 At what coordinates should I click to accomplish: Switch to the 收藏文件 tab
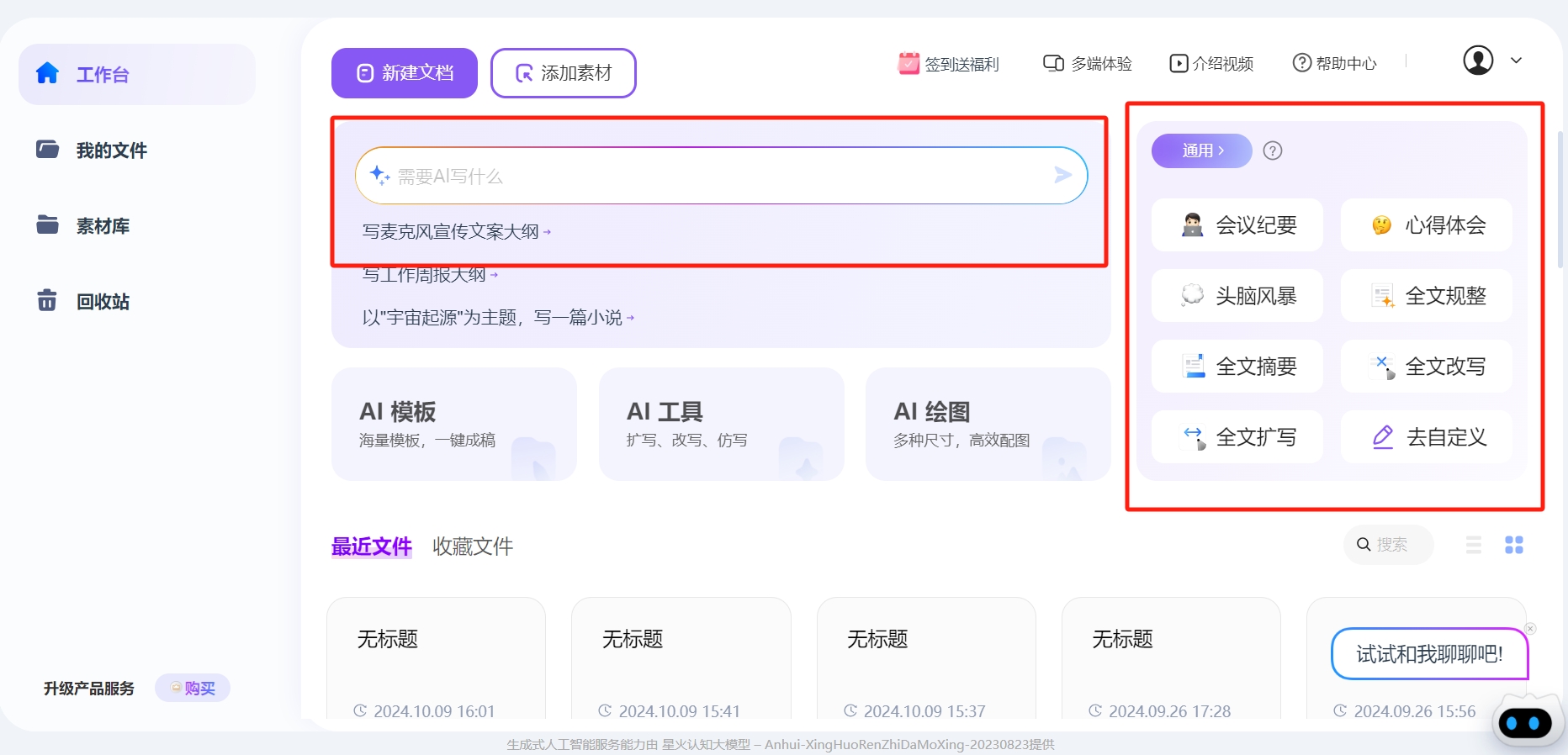[x=473, y=546]
